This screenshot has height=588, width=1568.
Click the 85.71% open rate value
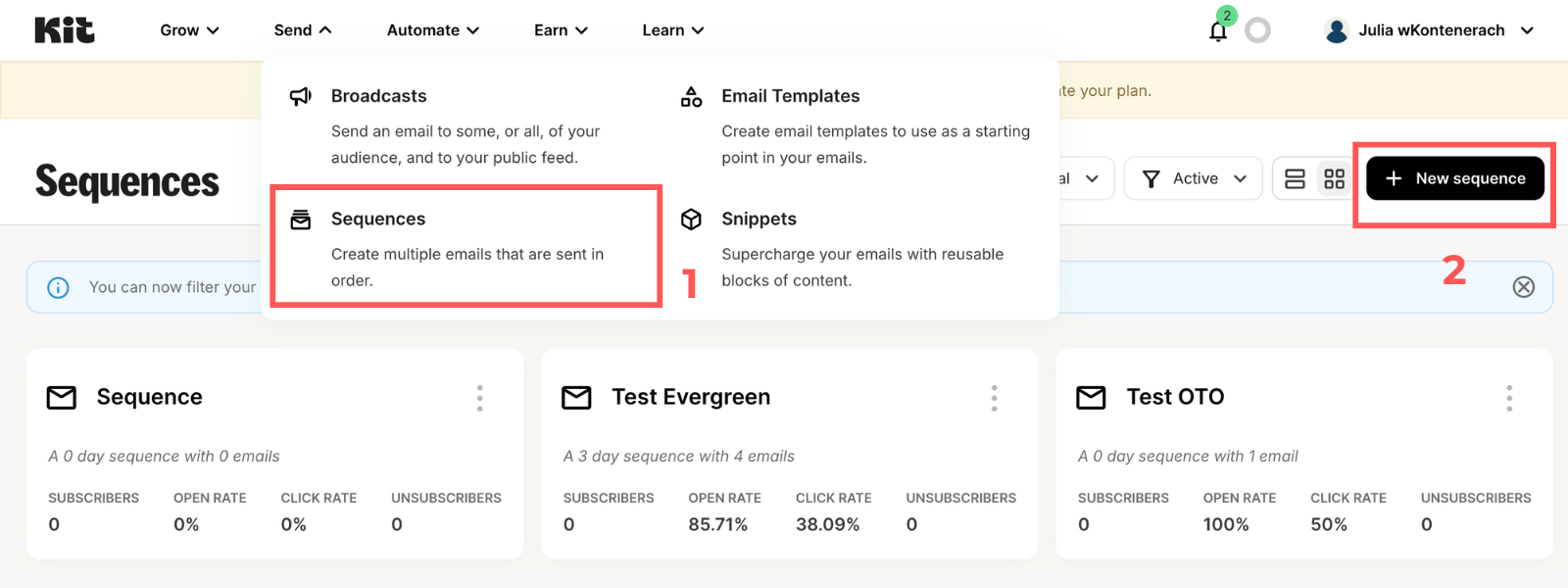click(x=717, y=524)
